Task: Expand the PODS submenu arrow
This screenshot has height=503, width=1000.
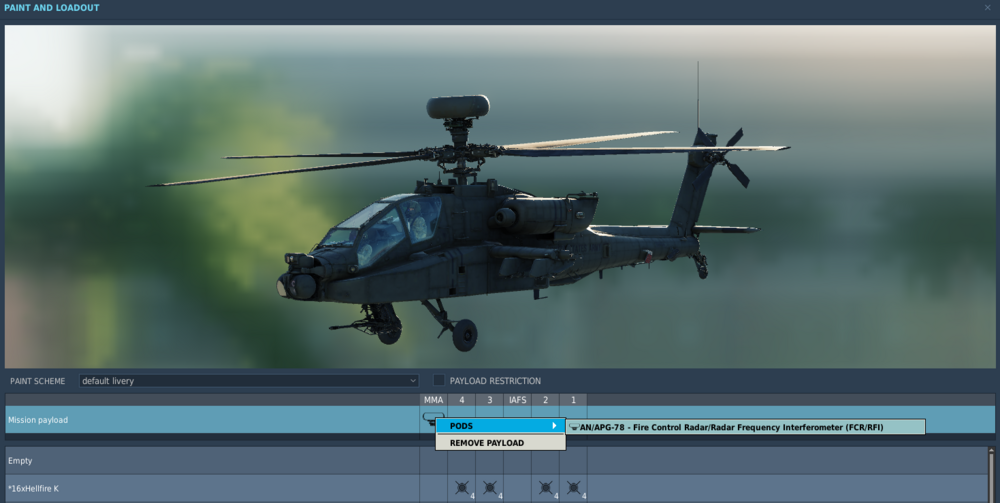Action: click(555, 426)
